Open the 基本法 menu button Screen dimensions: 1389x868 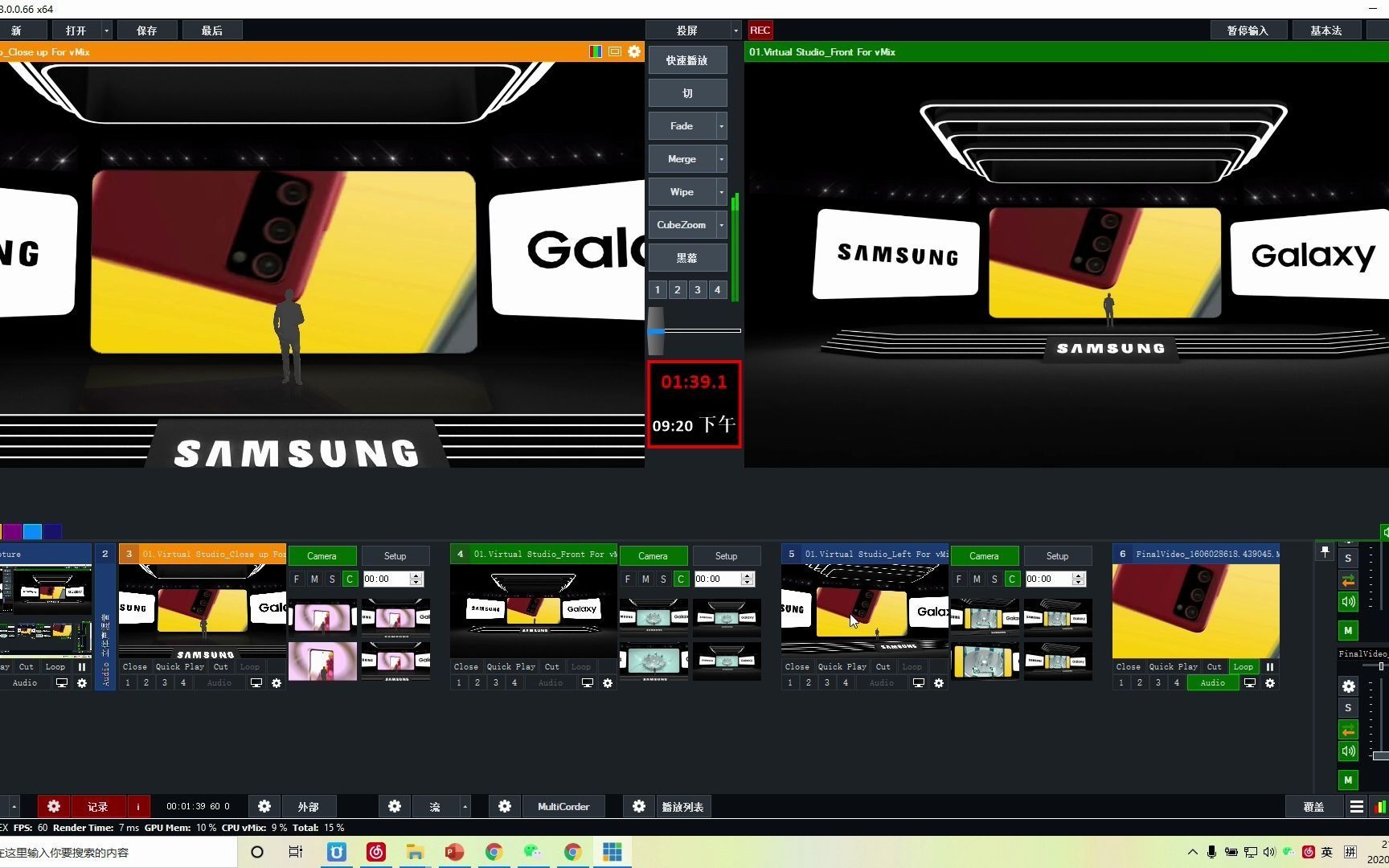pyautogui.click(x=1326, y=31)
